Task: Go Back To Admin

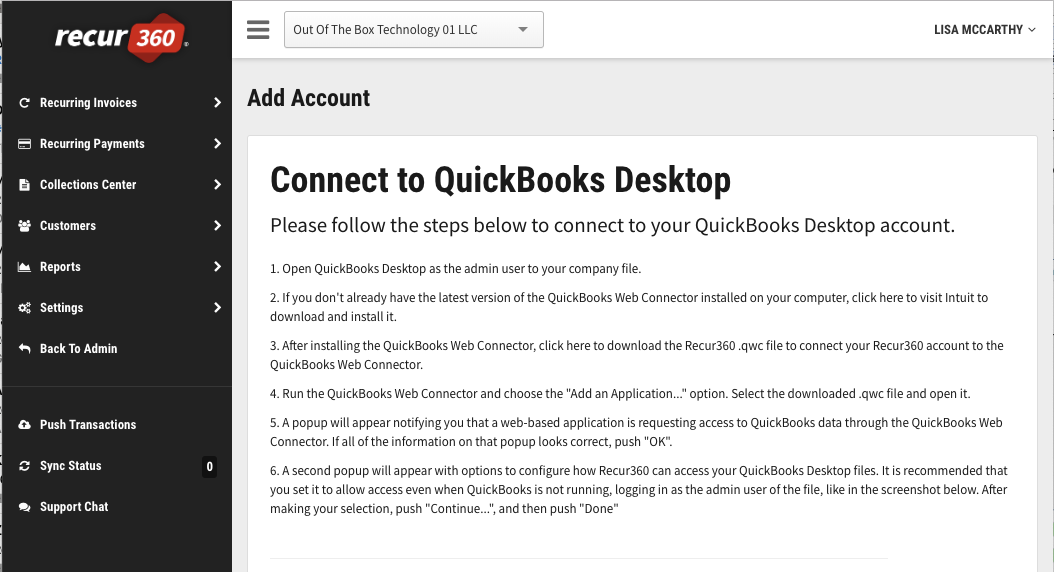Action: [x=118, y=349]
